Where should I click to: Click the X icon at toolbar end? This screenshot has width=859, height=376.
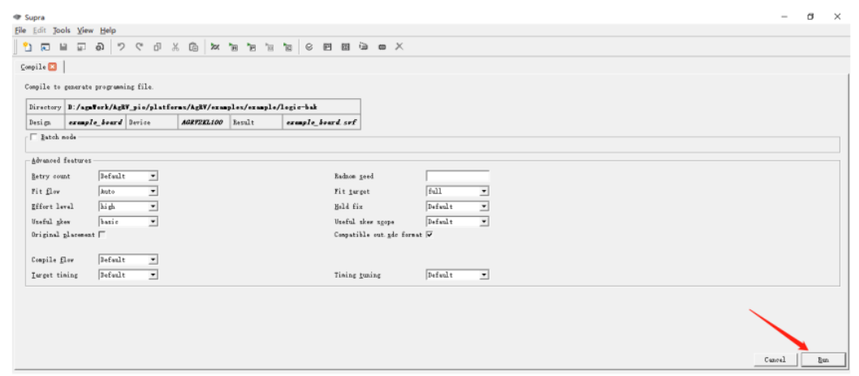pyautogui.click(x=399, y=47)
